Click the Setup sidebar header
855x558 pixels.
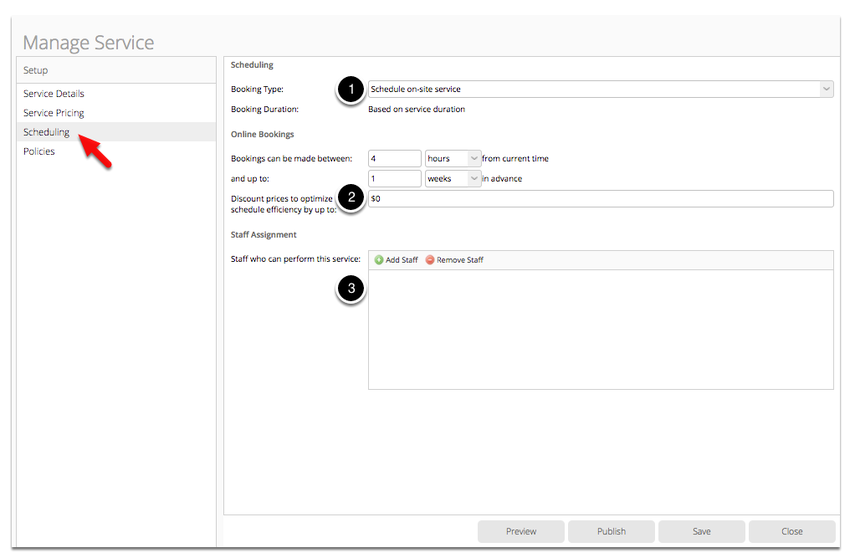tap(116, 70)
